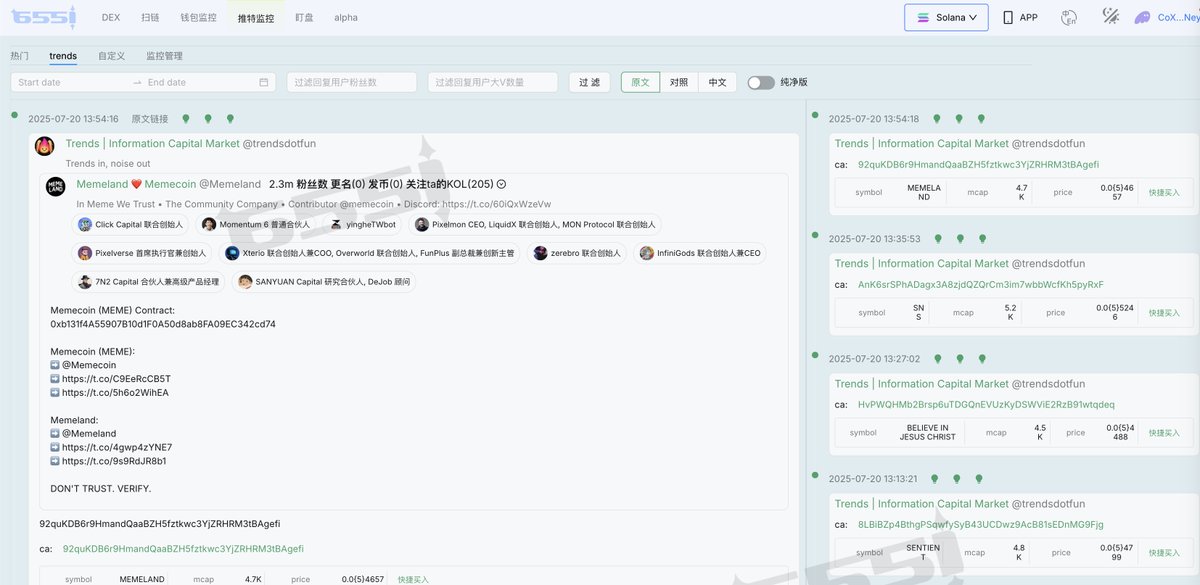
Task: Click the green ca address under the main post
Action: [x=183, y=548]
